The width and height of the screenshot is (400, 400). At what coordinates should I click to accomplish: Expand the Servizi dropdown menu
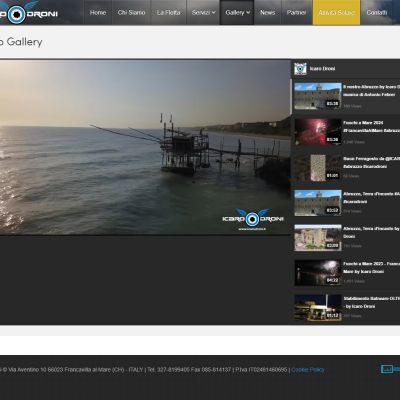pyautogui.click(x=203, y=12)
